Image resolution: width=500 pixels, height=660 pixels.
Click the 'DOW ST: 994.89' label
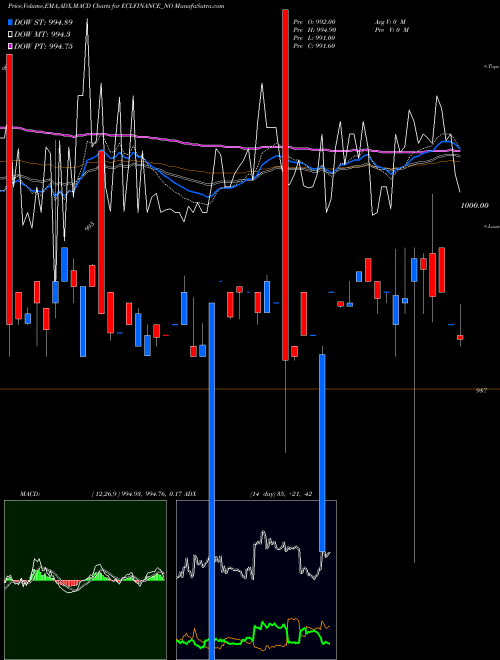coord(43,22)
